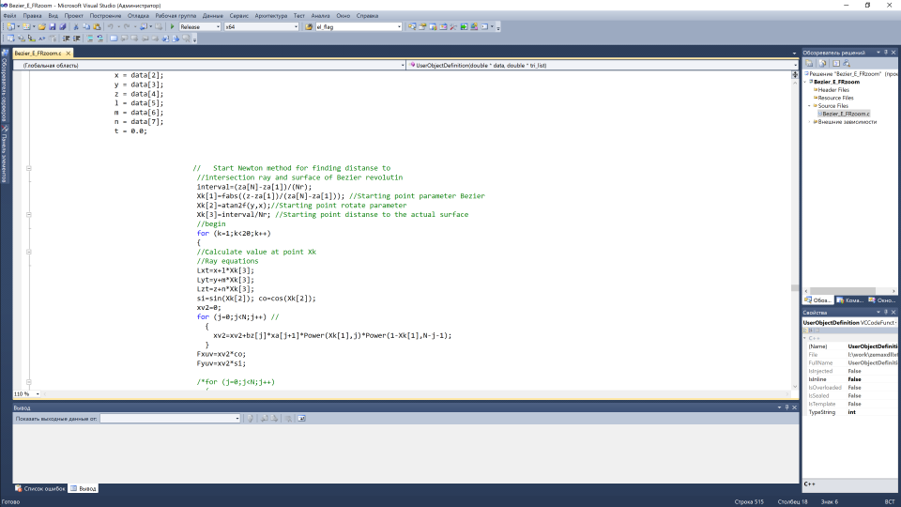Open the Сервис menu
This screenshot has width=901, height=507.
point(239,16)
